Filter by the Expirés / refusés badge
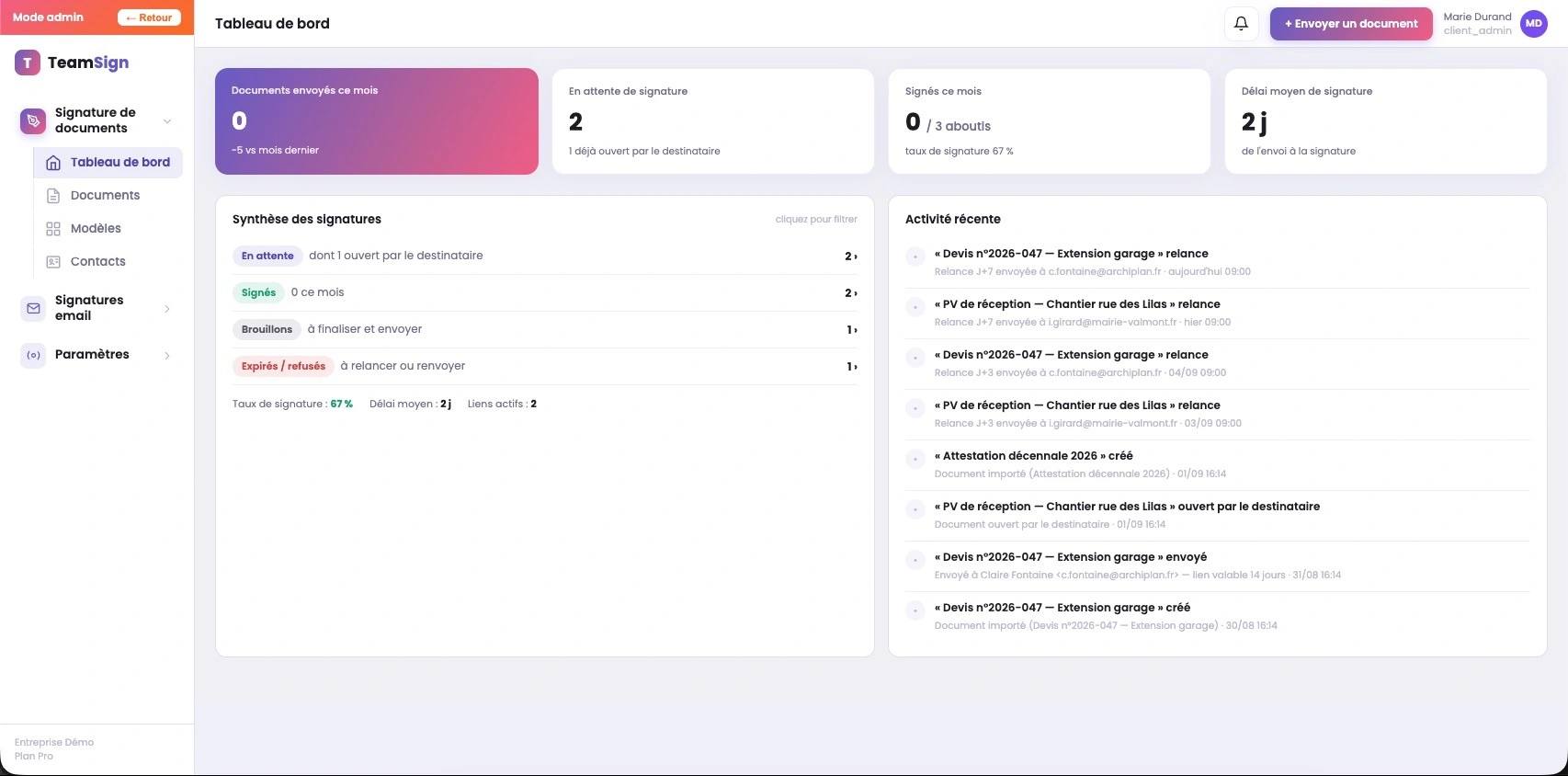This screenshot has height=776, width=1568. (283, 366)
